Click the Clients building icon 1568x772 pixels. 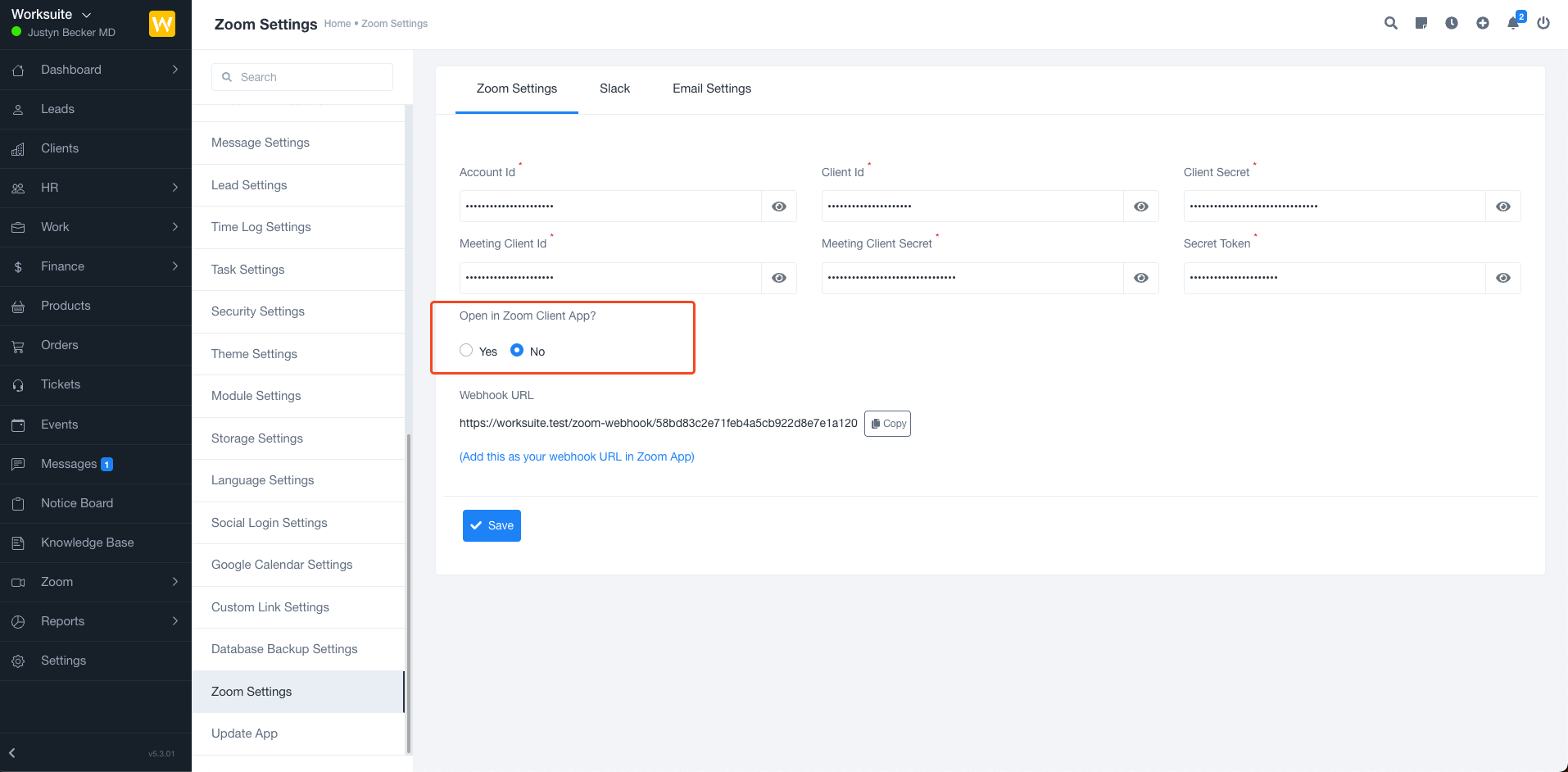click(x=18, y=149)
